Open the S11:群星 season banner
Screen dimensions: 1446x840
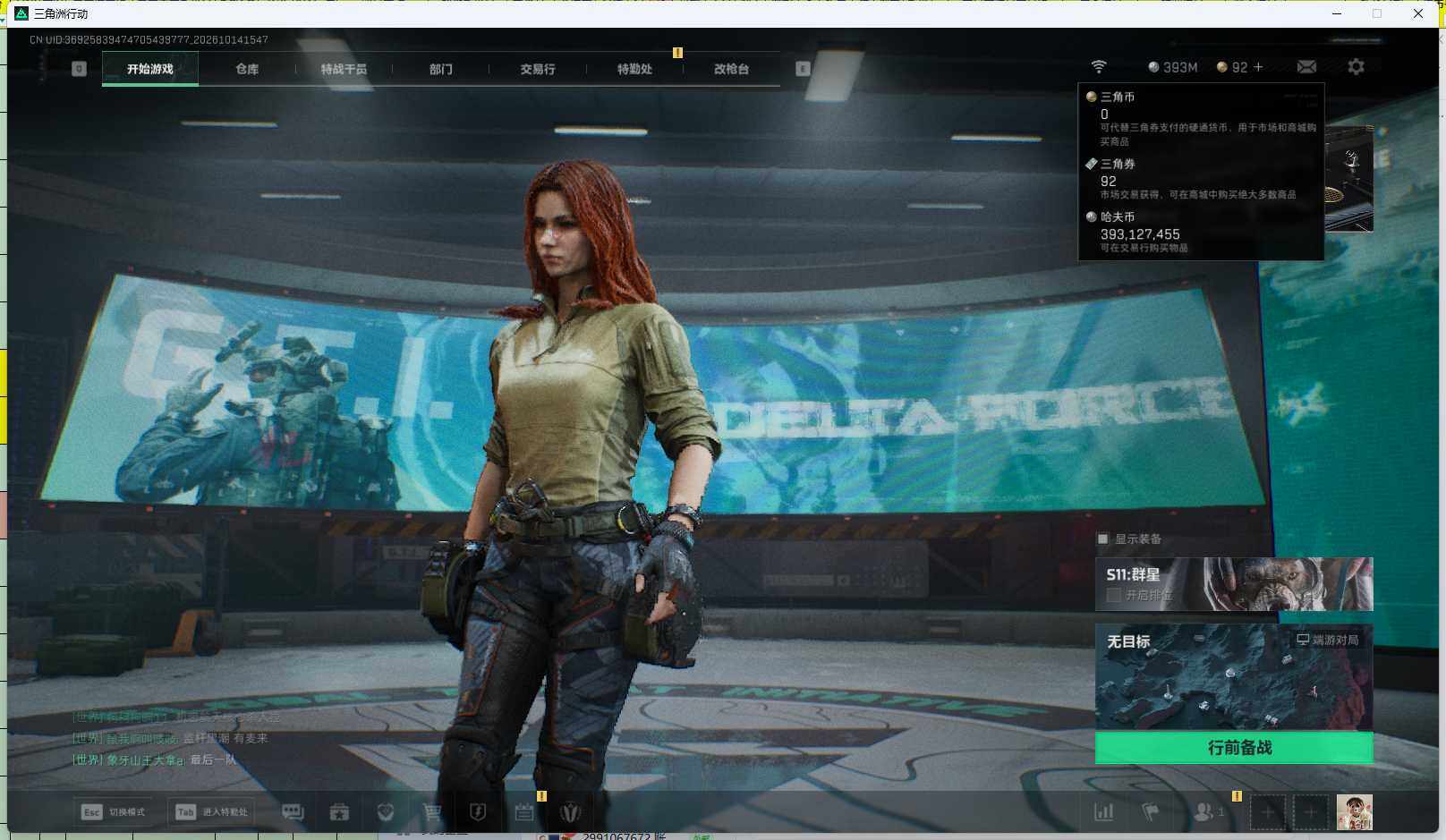click(1234, 584)
